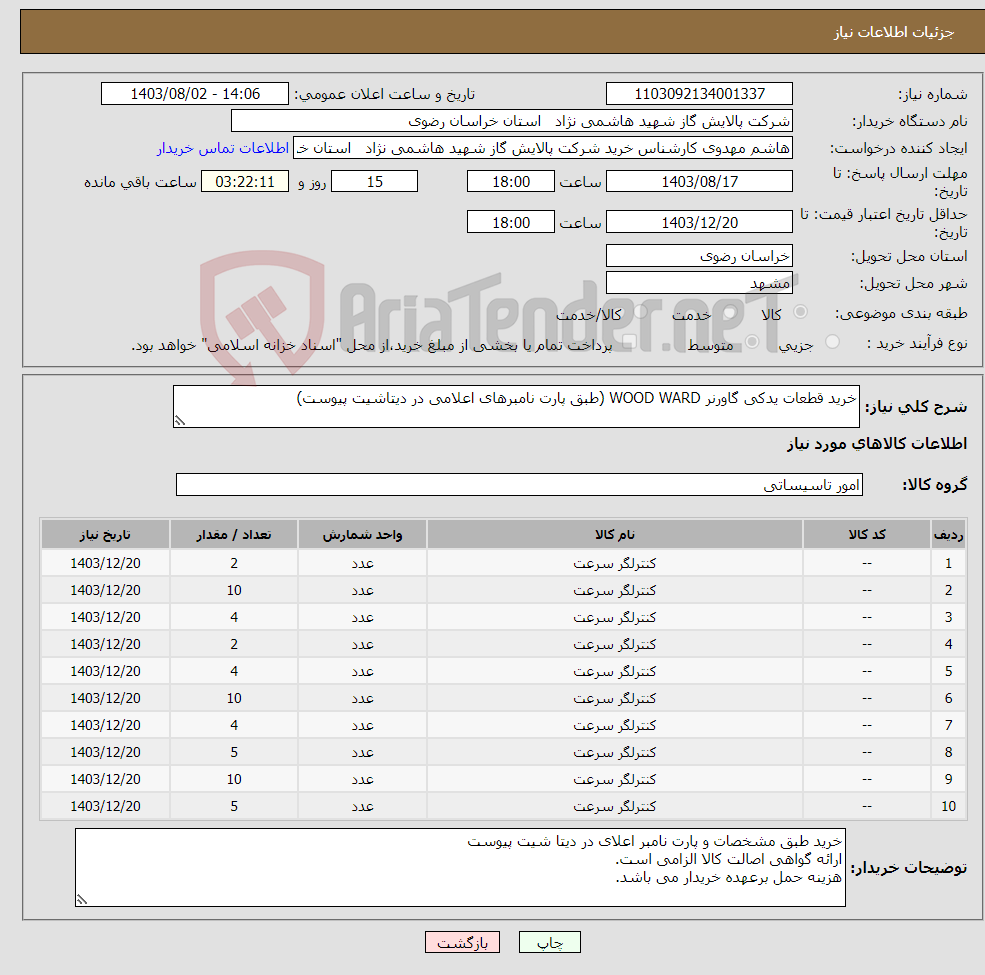Viewport: 985px width, 975px height.
Task: Click the شهر محل تحویل field مشهد
Action: coord(699,283)
